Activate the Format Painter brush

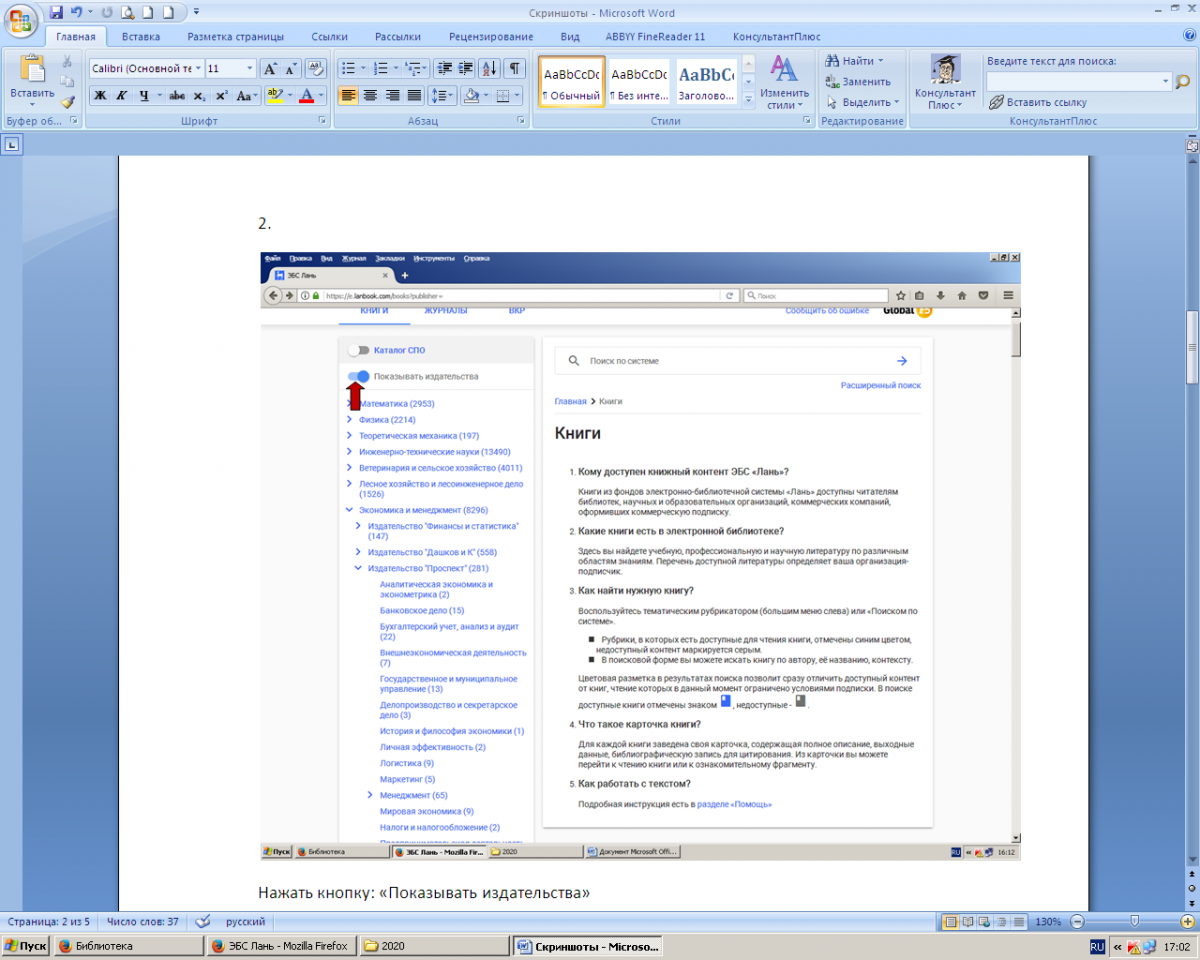(x=67, y=101)
